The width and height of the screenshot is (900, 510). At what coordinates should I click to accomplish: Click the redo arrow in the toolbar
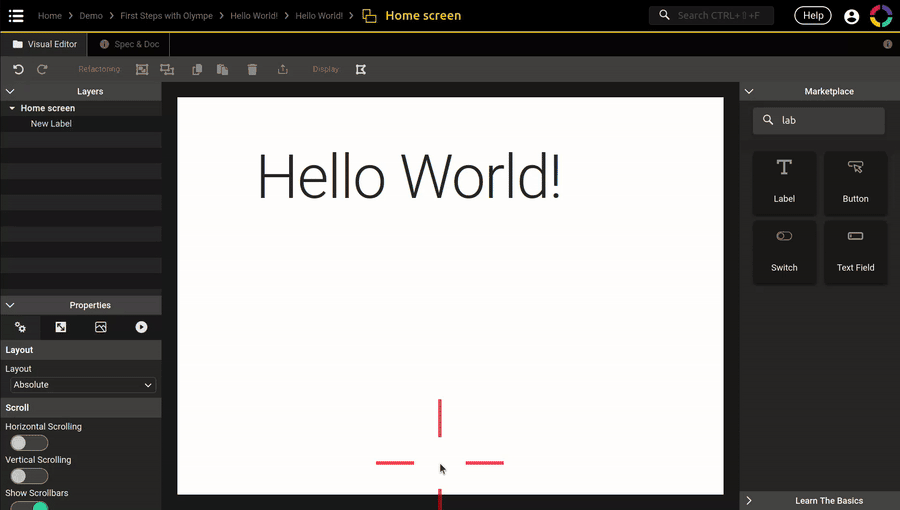42,69
